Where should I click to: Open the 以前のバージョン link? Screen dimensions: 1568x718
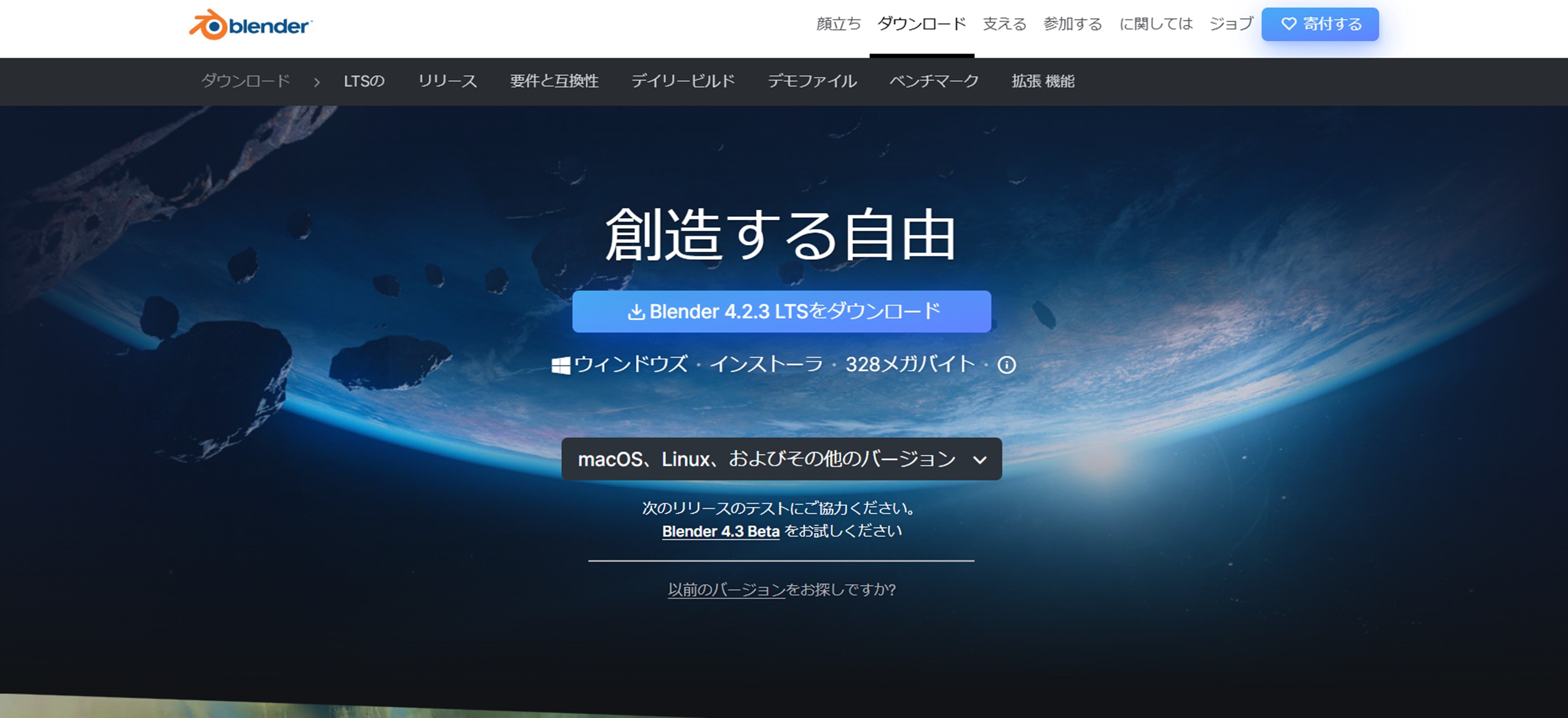(x=726, y=590)
